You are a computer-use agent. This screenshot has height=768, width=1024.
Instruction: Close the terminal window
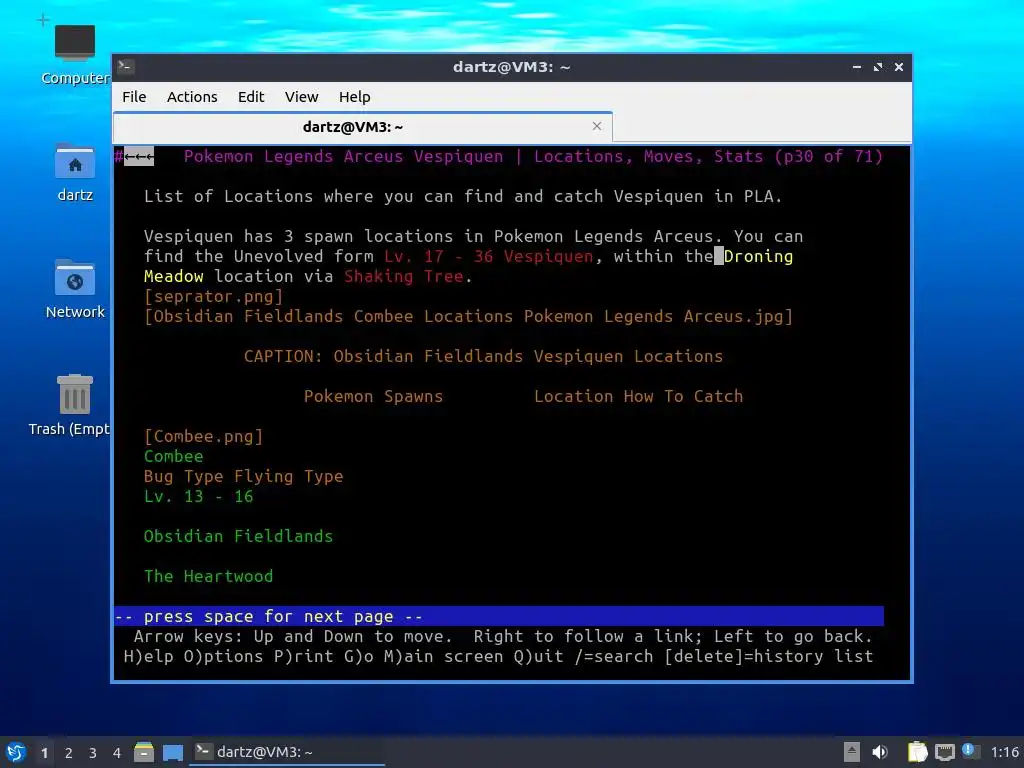899,67
